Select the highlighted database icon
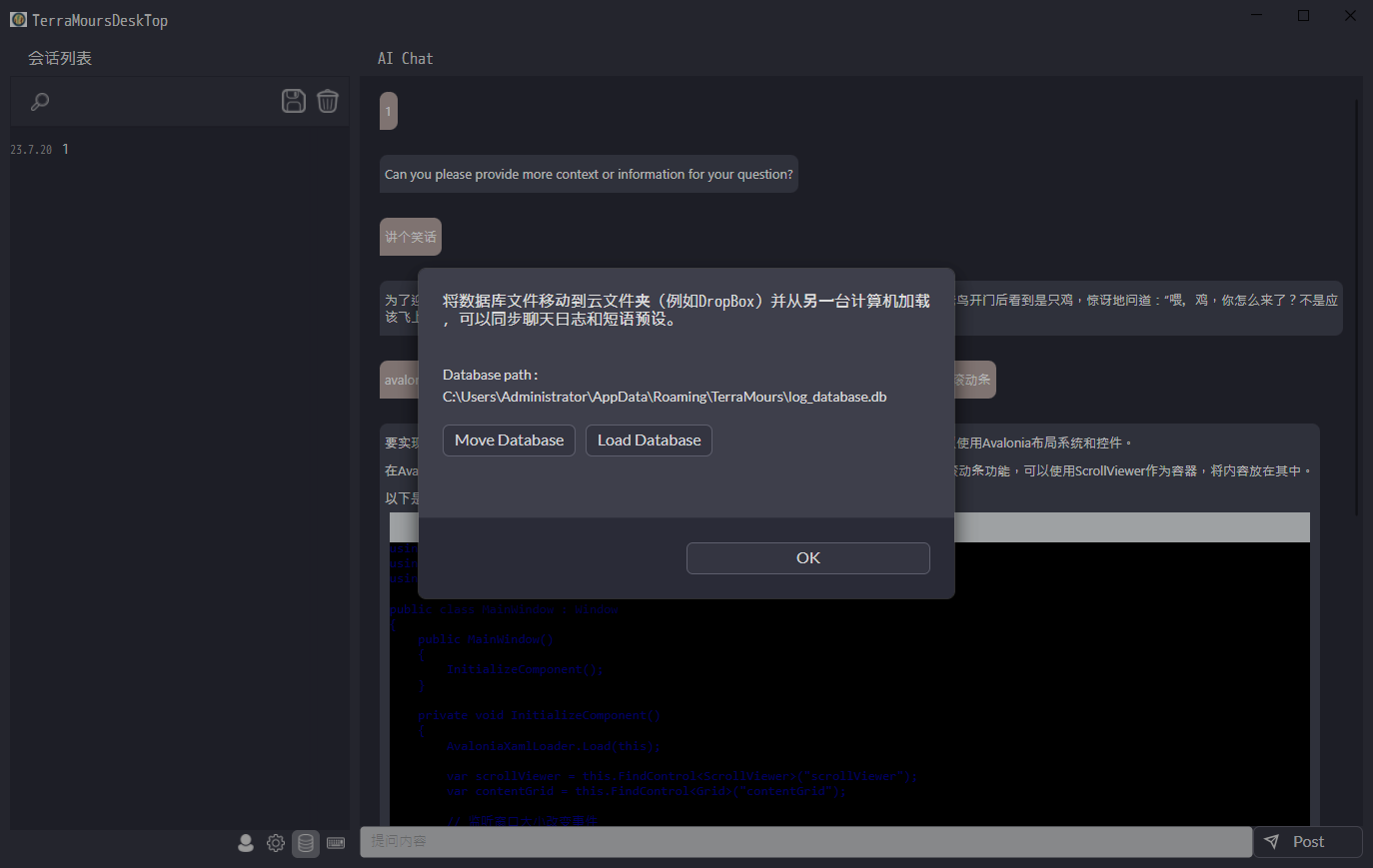 click(x=306, y=842)
